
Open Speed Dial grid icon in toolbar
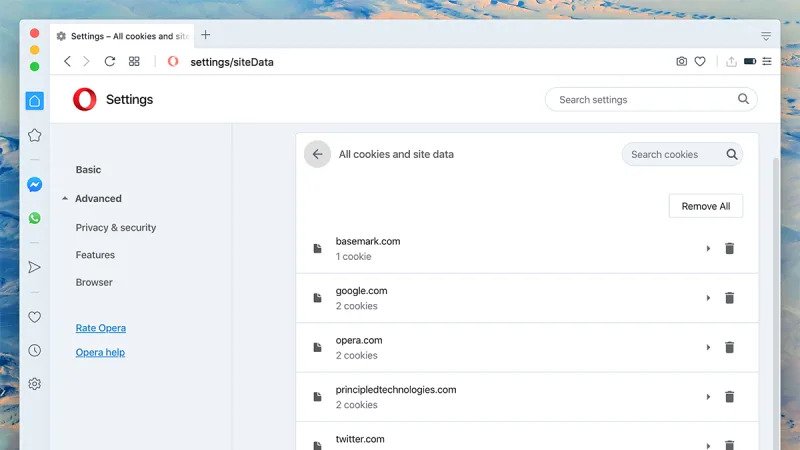[134, 61]
